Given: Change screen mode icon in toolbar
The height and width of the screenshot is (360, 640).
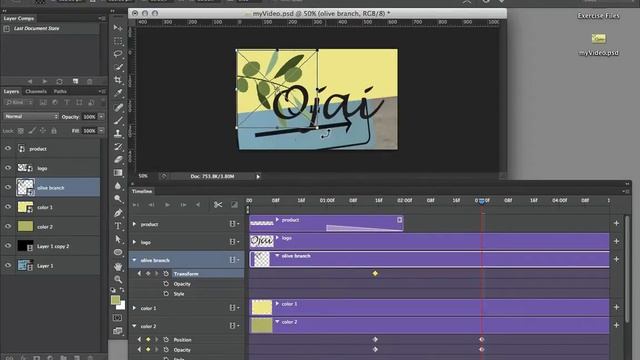Looking at the screenshot, I should [x=118, y=331].
